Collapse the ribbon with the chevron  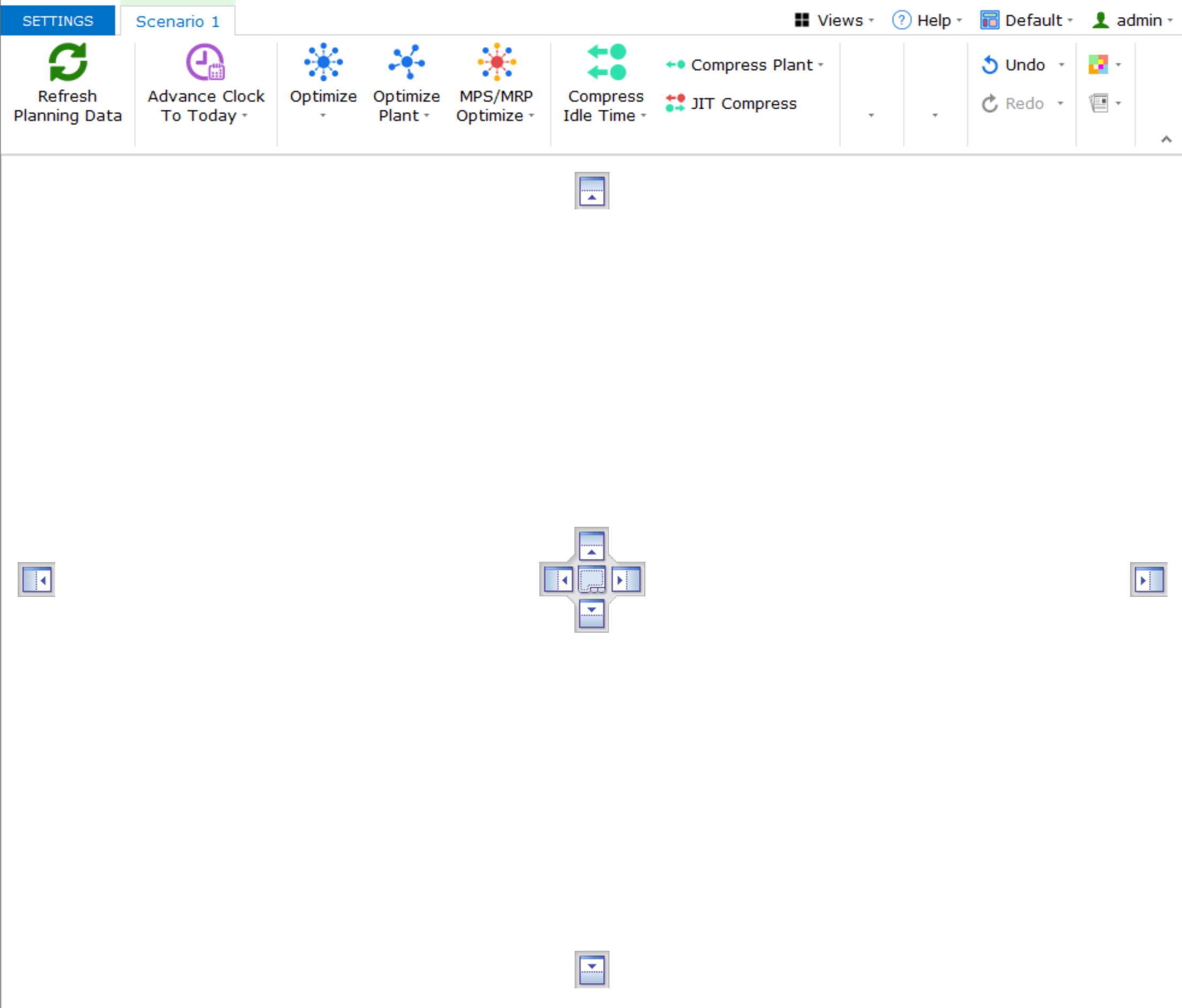1166,139
